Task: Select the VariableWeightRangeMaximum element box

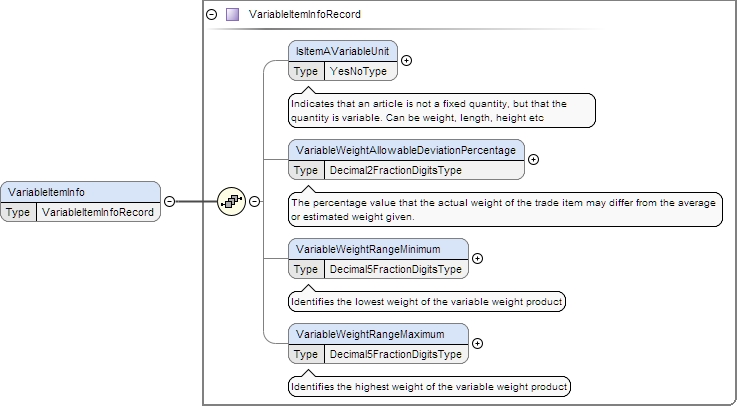Action: pyautogui.click(x=378, y=333)
